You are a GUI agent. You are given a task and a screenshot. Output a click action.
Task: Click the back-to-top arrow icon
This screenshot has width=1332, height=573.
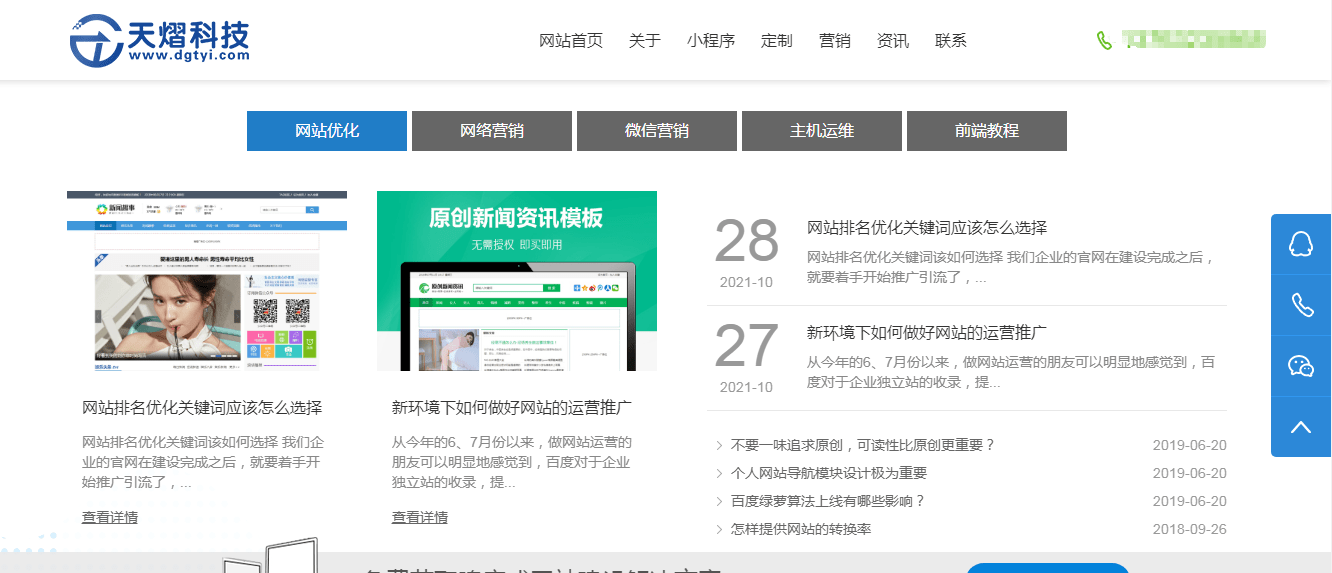(x=1300, y=427)
